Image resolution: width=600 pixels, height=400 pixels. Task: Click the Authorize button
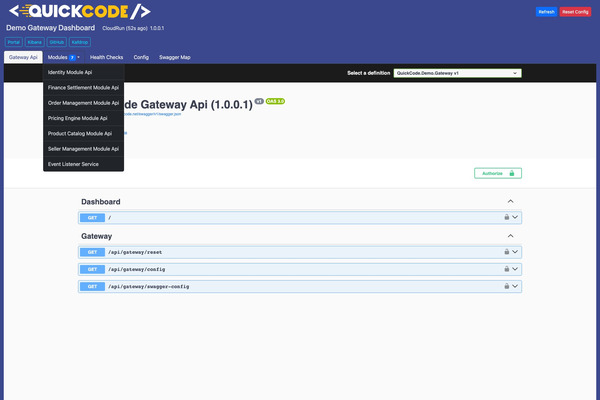click(x=498, y=173)
